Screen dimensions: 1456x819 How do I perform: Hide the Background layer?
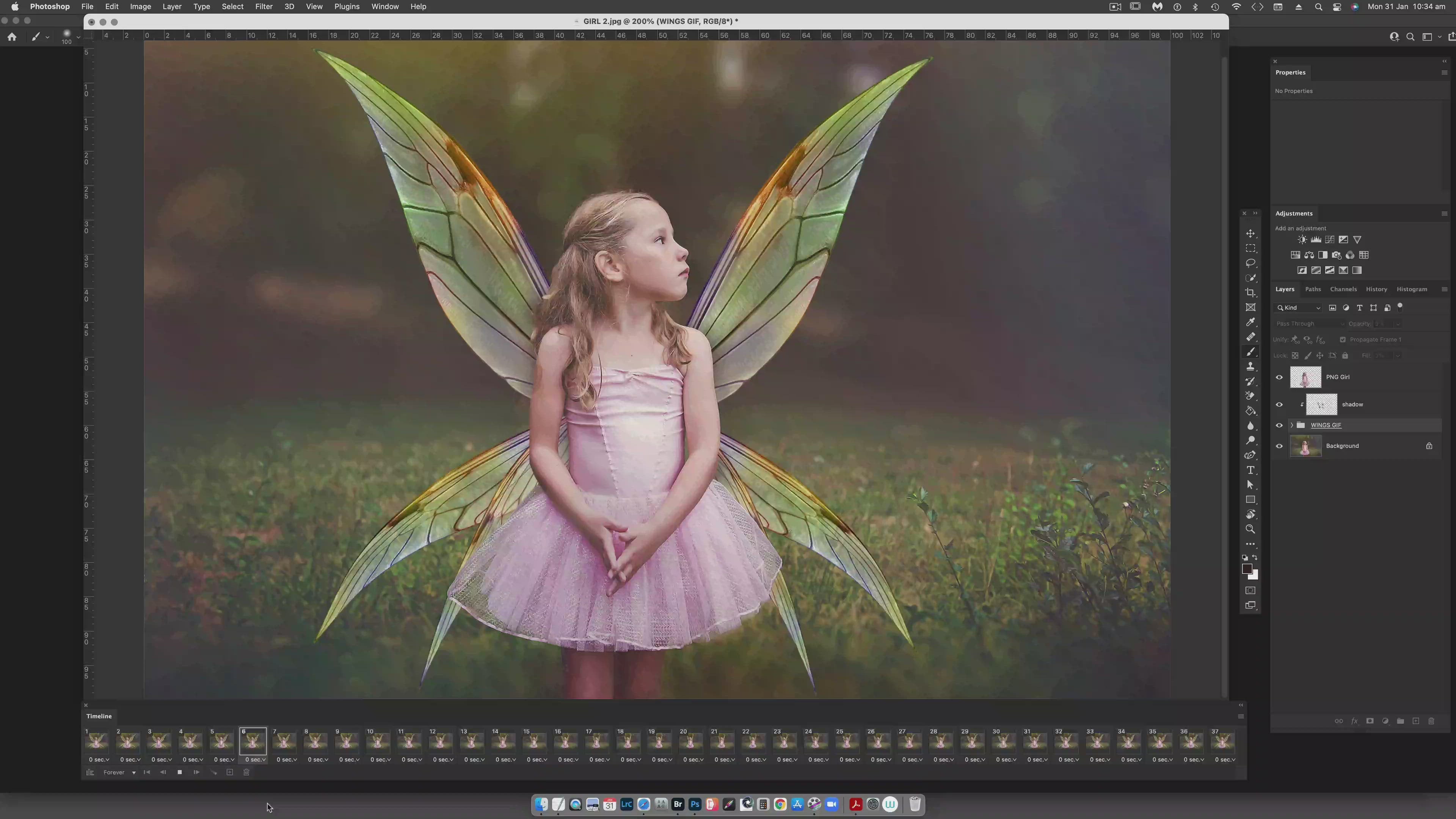(1279, 446)
